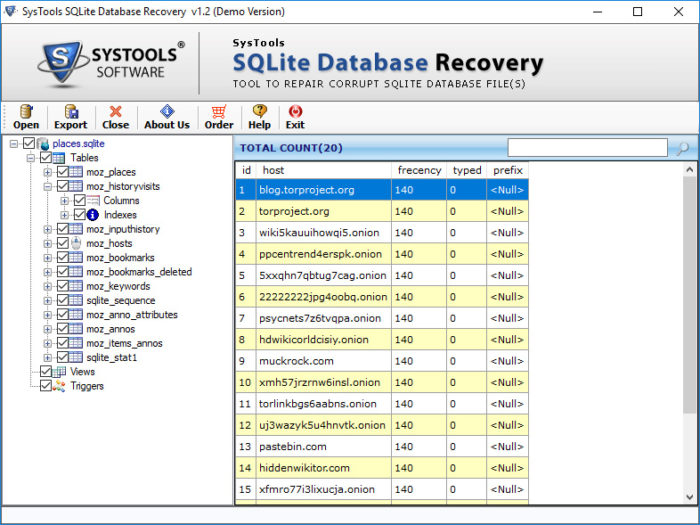The image size is (700, 525).
Task: Select the moz_keywords tree label
Action: coord(118,286)
